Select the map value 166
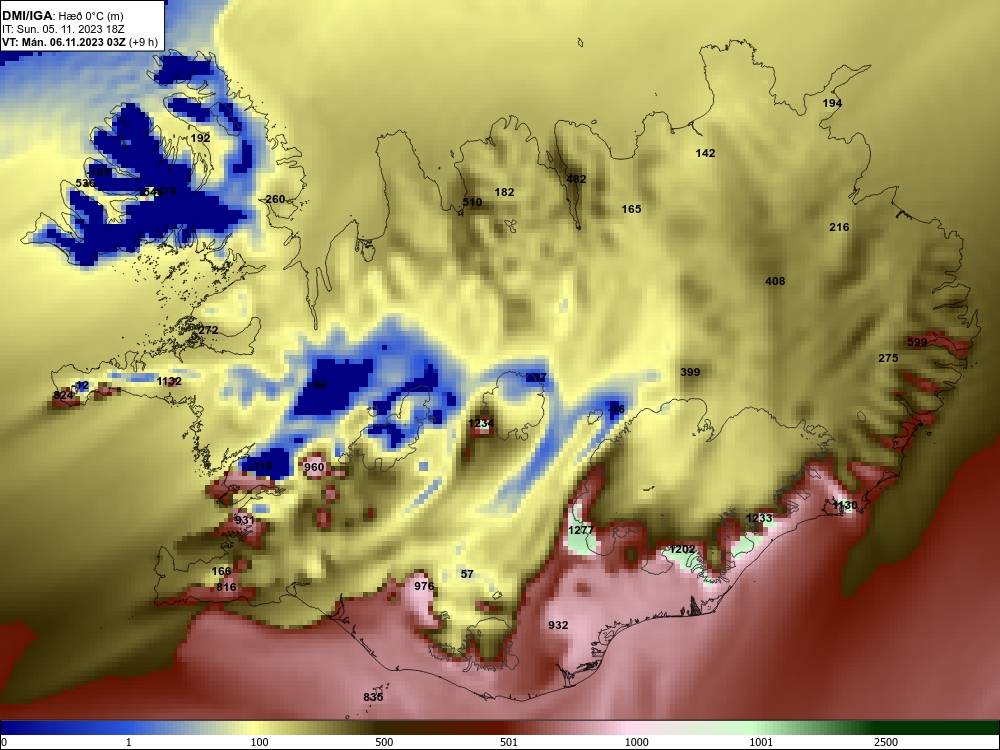Screen dimensions: 1000x750 click(x=221, y=571)
